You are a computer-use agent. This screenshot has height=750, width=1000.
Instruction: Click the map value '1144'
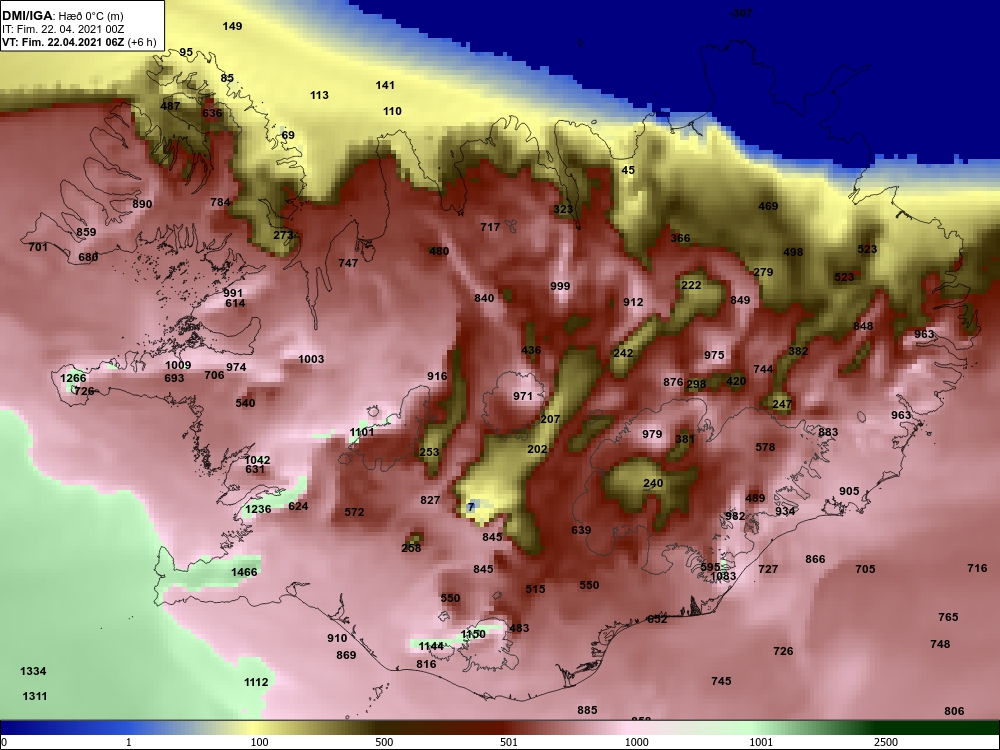pos(431,647)
